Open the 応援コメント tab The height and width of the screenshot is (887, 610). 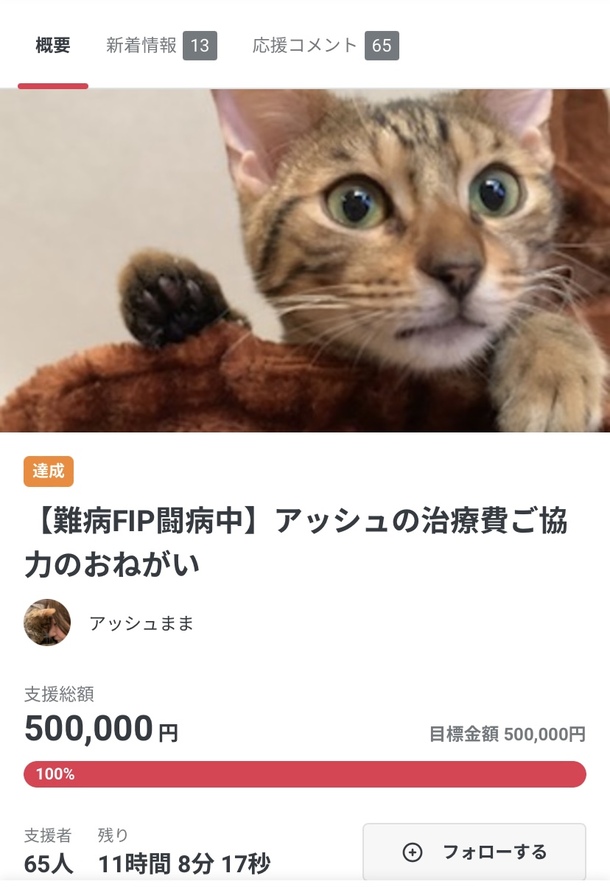[325, 45]
